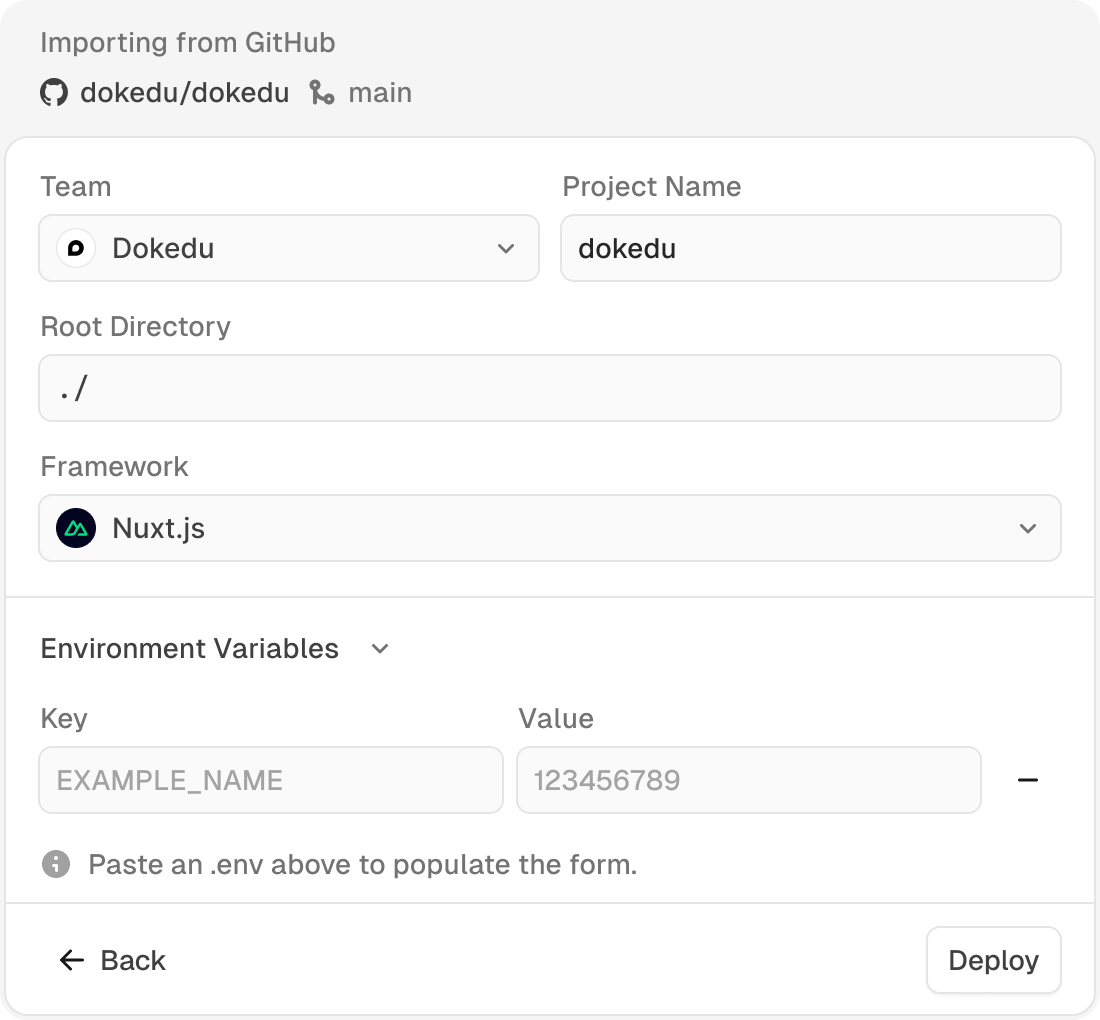Screen dimensions: 1100x1020
Task: Click the Importing from GitHub header
Action: 187,42
